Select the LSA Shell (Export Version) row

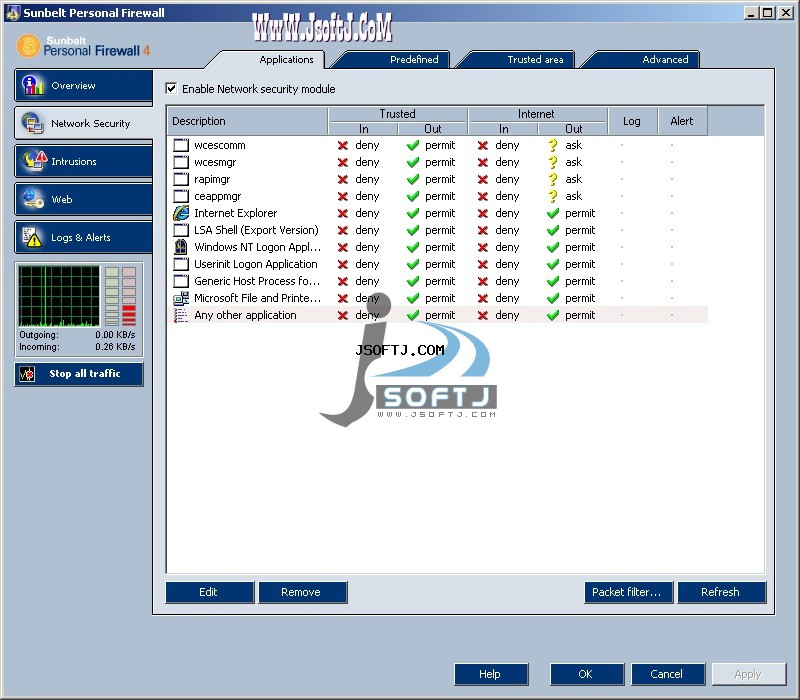[x=438, y=230]
